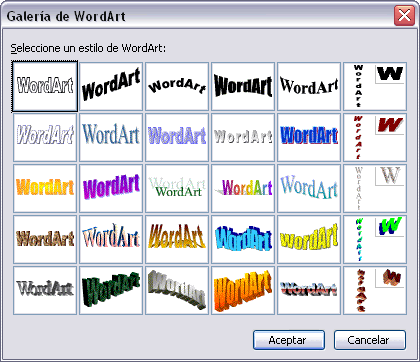Select the cyan blue 3D wavy WordArt style

(x=243, y=239)
